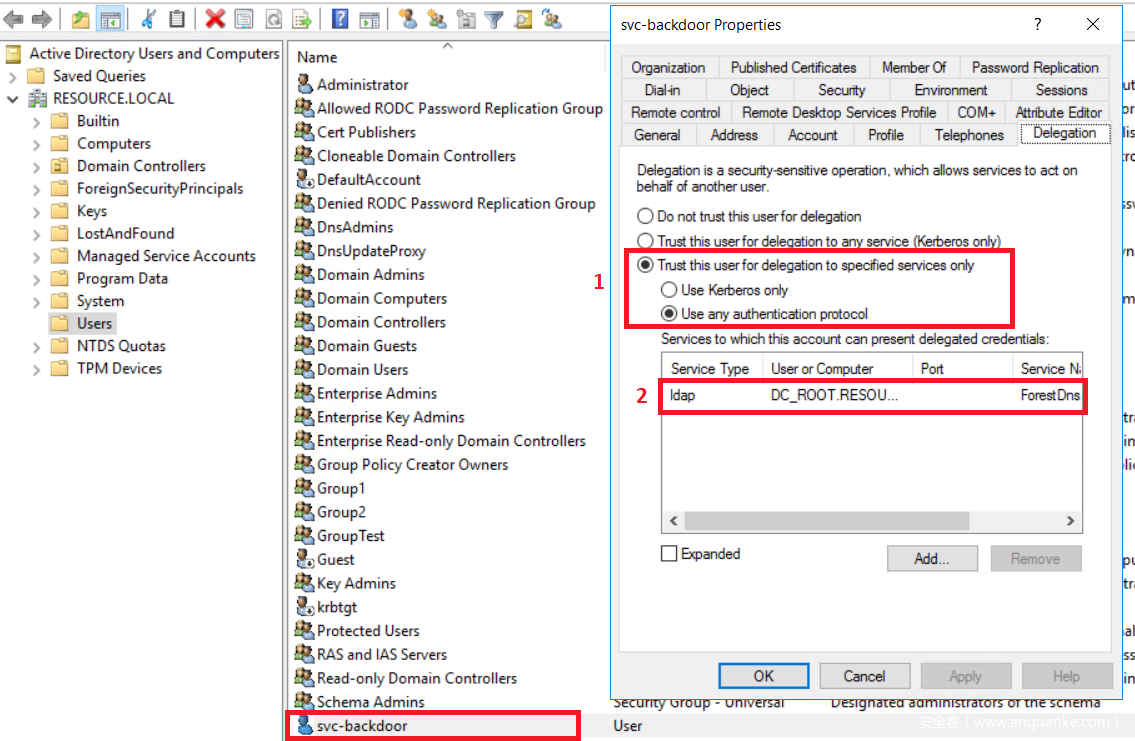1135x741 pixels.
Task: Create a new group with toolbar icon
Action: pos(436,19)
